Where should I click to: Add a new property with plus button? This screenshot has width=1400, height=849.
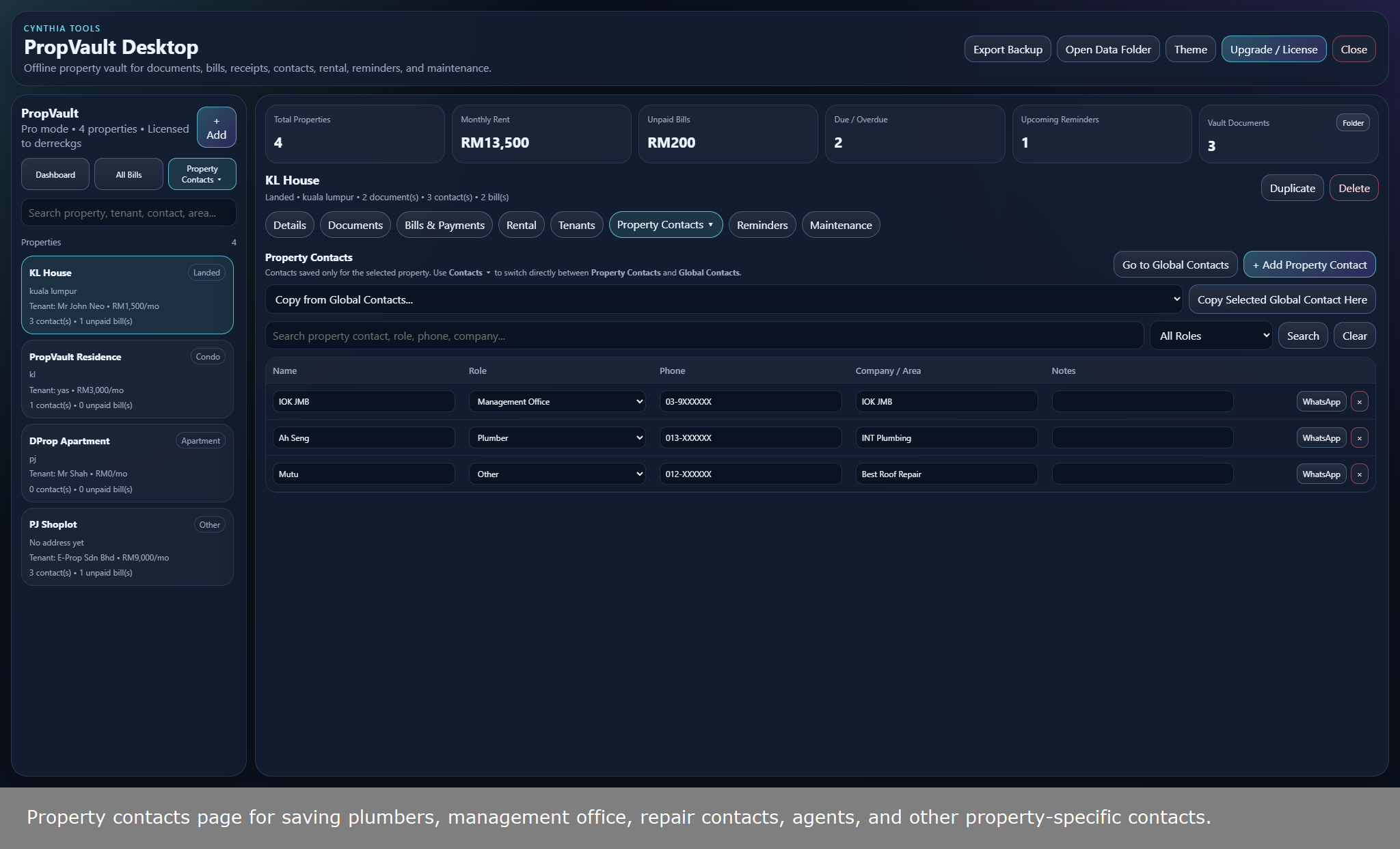pyautogui.click(x=216, y=127)
